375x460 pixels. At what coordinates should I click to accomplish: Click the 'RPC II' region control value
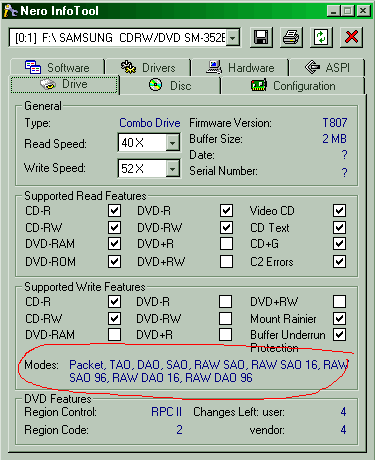point(166,412)
